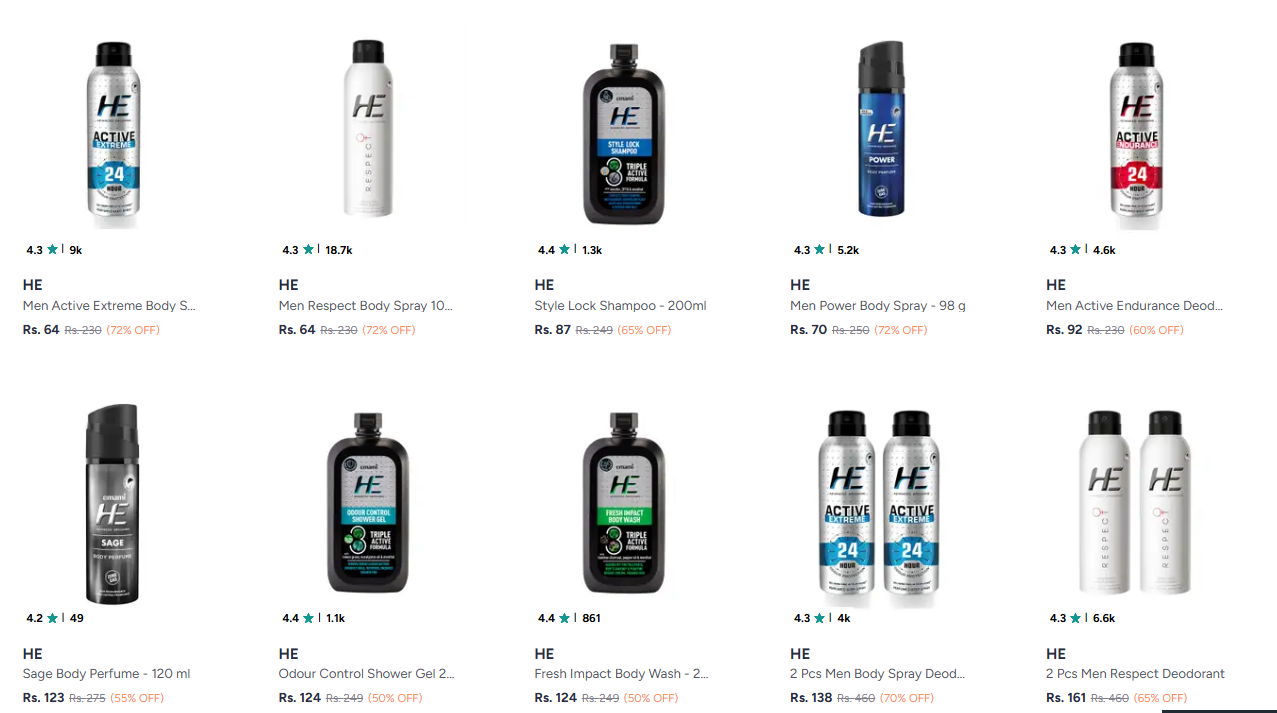Click the 4.2 star rating with 49 reviews
Viewport: 1277px width, 713px height.
pos(55,618)
